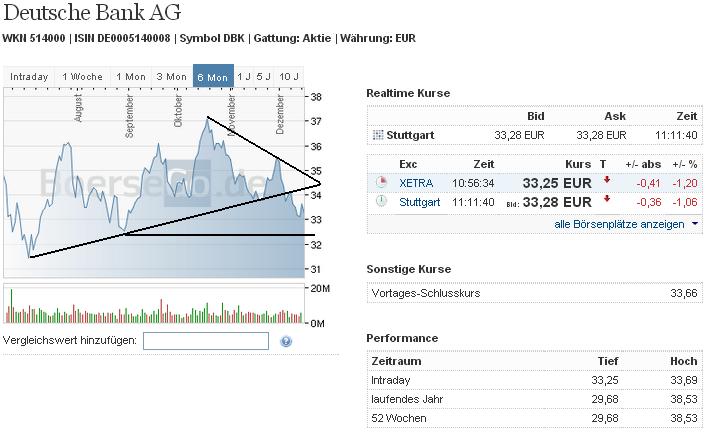Show the 1 Mon chart range
This screenshot has width=711, height=435.
point(130,77)
